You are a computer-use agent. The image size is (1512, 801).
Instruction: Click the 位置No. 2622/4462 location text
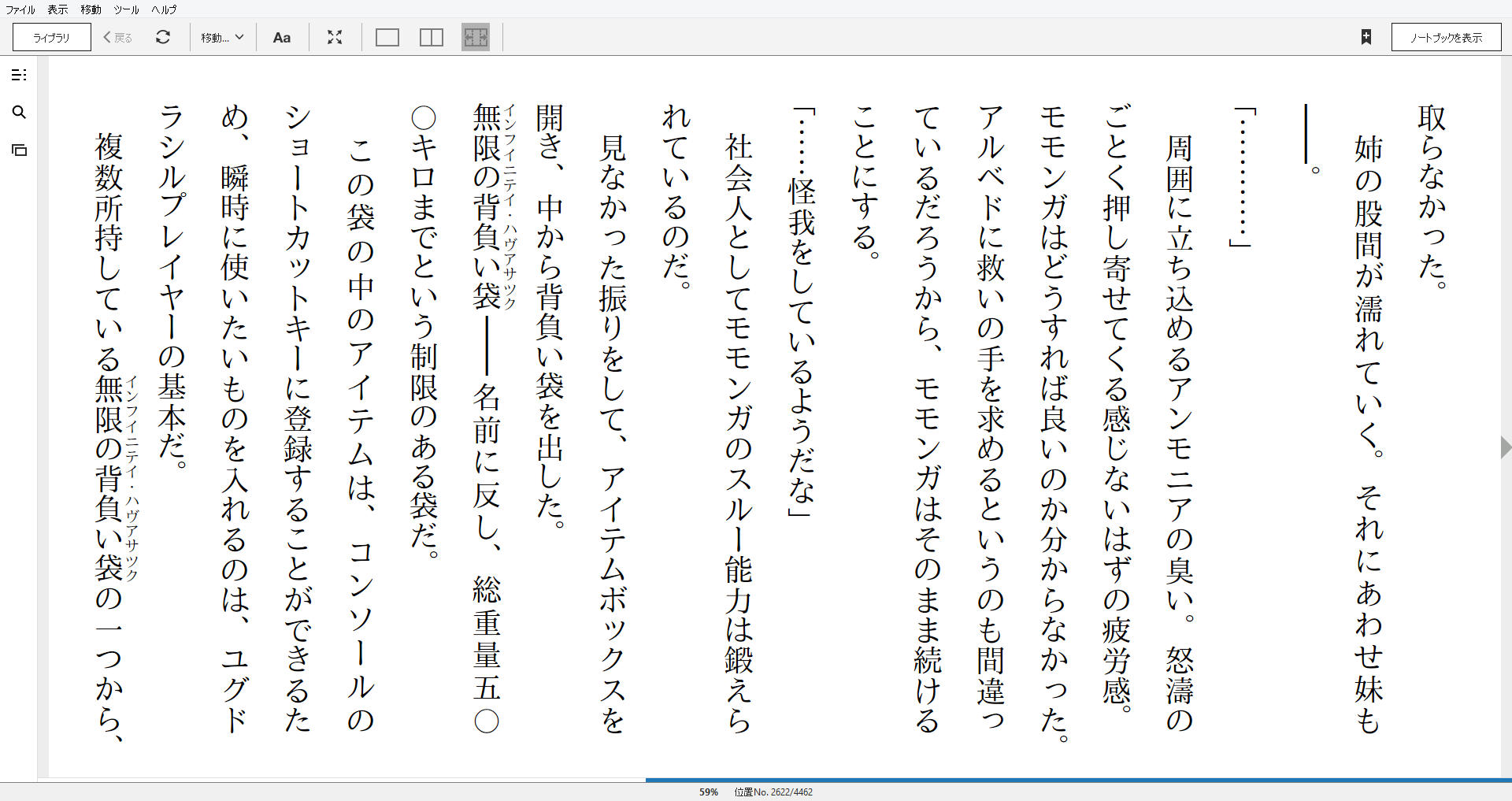773,792
